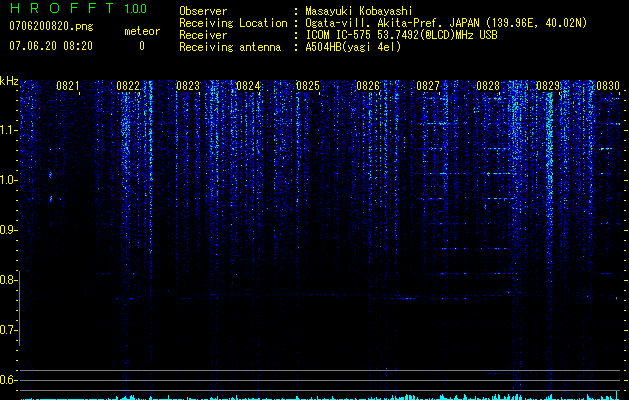Click the 0.7 kHz axis label
The width and height of the screenshot is (629, 400).
pyautogui.click(x=8, y=330)
